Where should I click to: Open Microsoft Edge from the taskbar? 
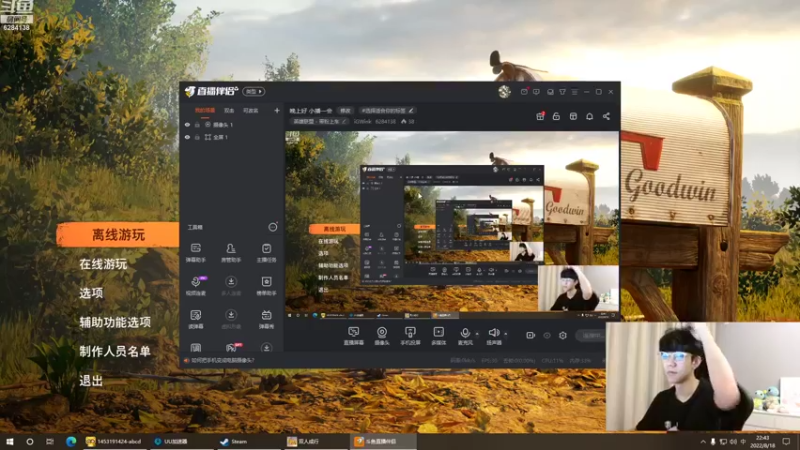[x=71, y=441]
